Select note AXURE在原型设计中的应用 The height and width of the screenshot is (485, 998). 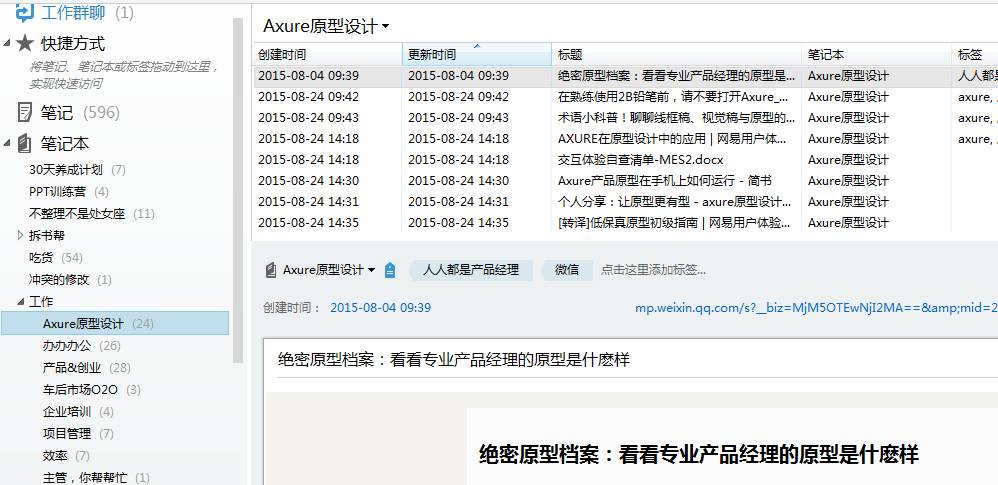point(626,139)
